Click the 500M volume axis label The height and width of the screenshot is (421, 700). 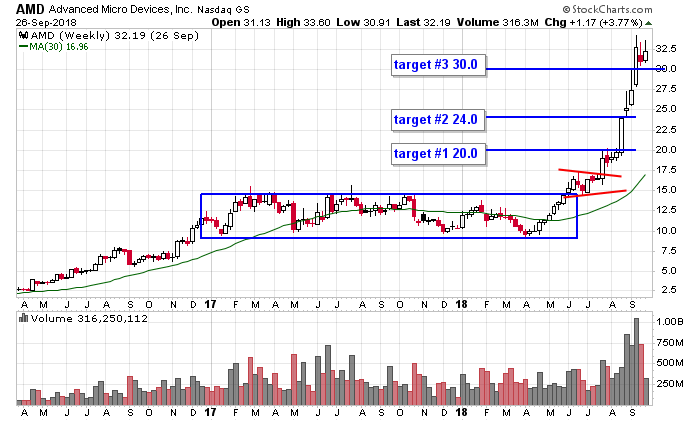[669, 363]
